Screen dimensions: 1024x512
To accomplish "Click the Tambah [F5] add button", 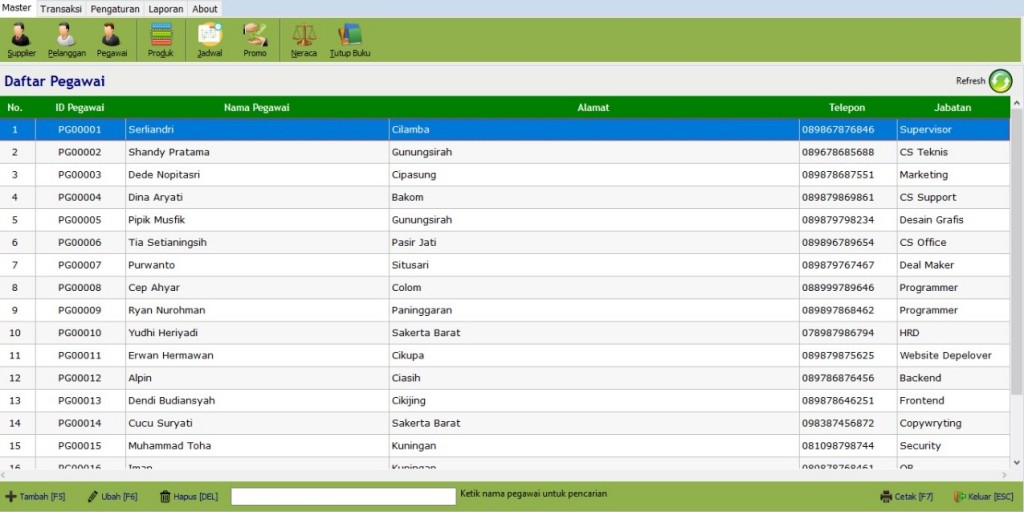I will [35, 497].
